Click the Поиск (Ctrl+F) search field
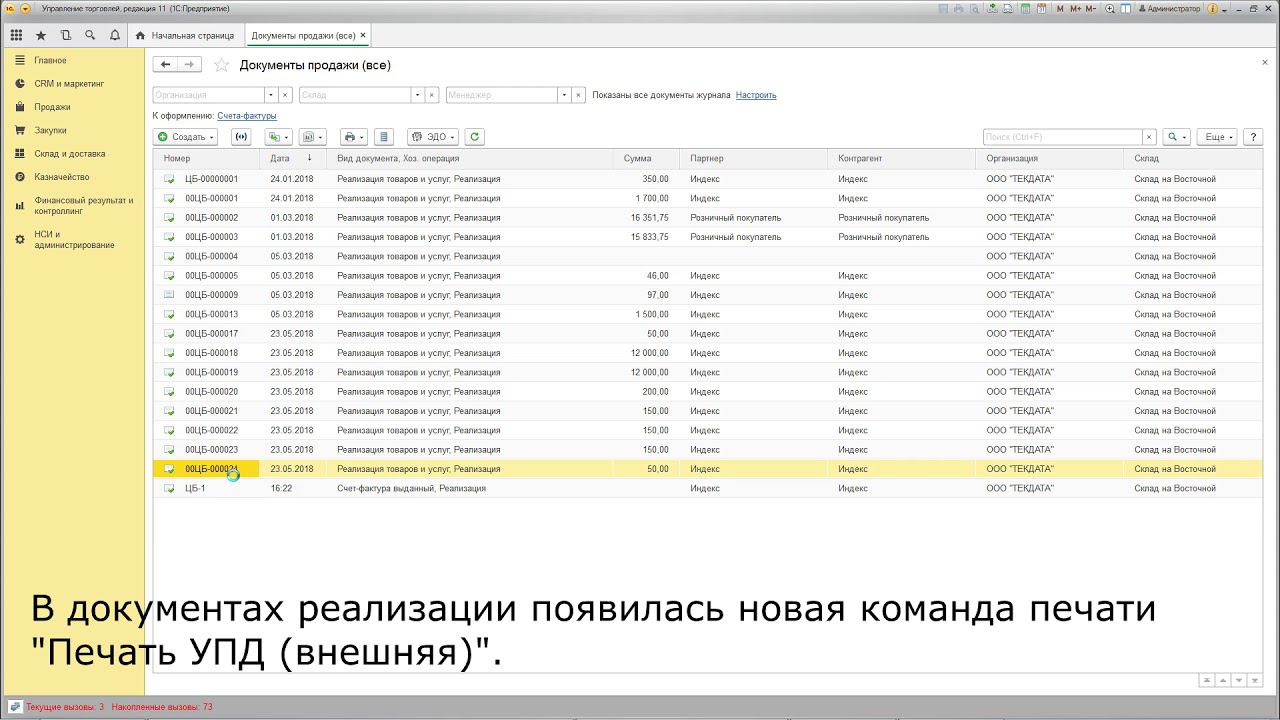Viewport: 1280px width, 720px height. point(1062,137)
